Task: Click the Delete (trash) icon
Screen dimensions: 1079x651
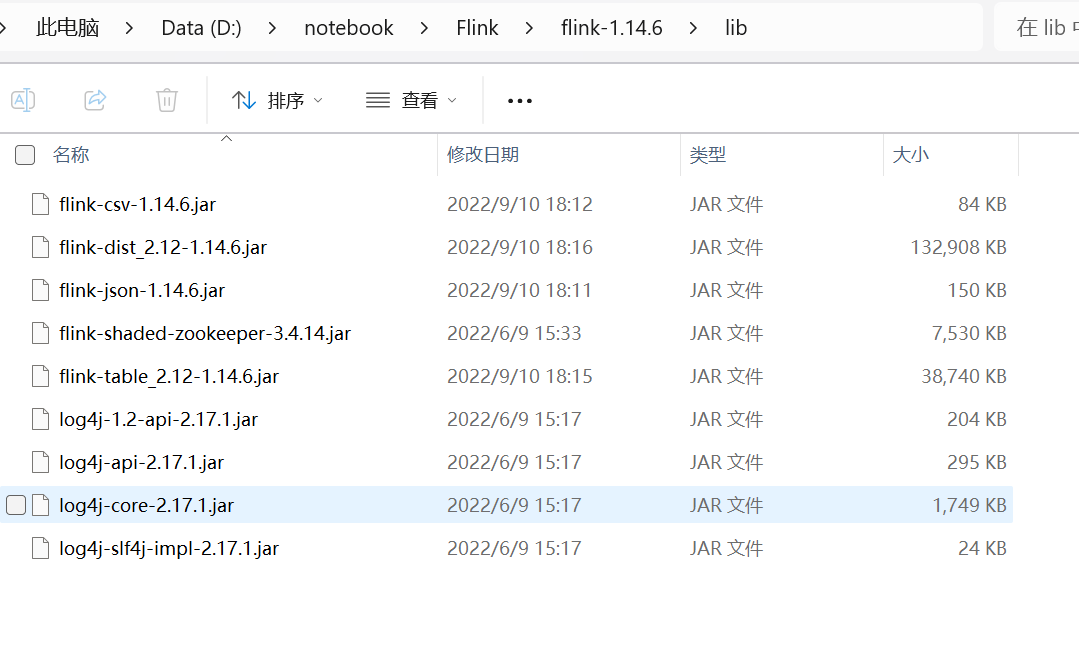Action: click(x=166, y=100)
